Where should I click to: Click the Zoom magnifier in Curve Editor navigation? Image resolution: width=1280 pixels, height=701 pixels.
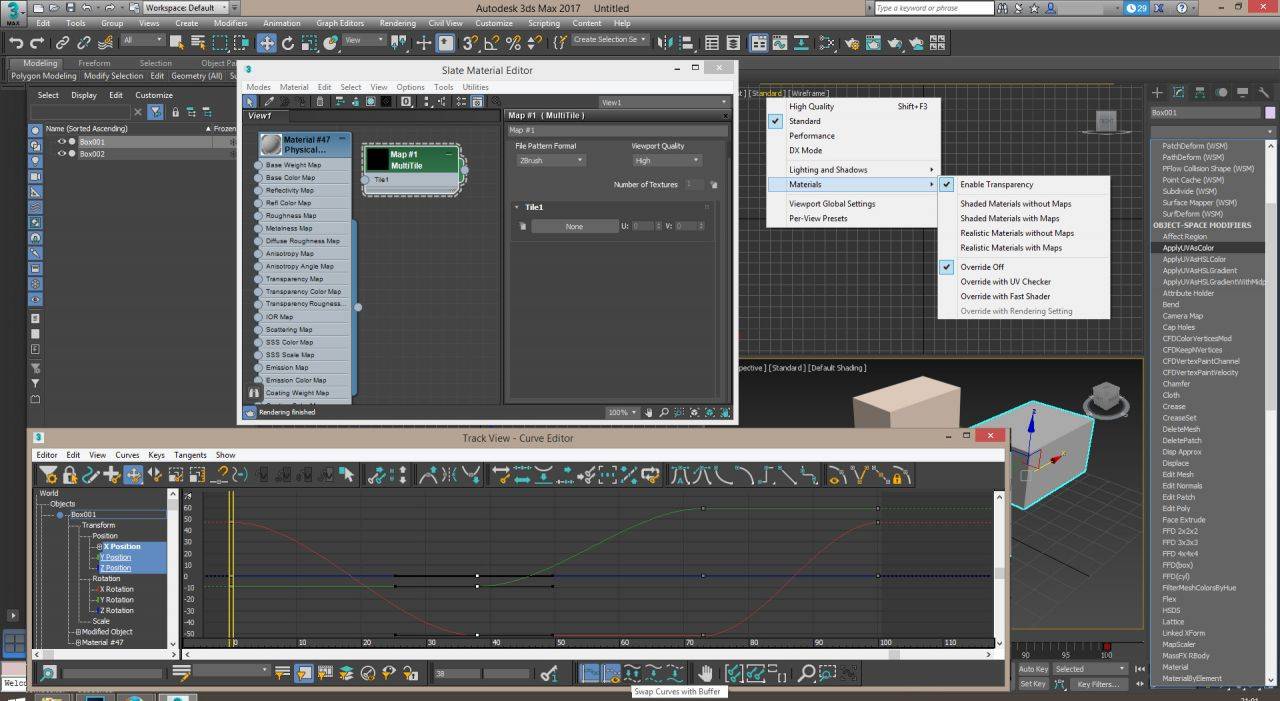806,674
